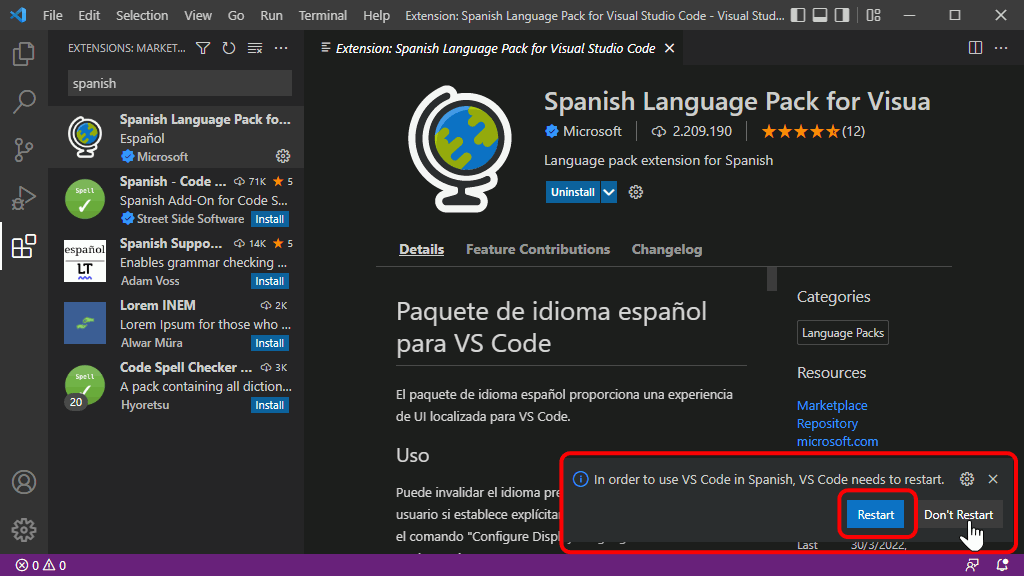Open manage gear for Spanish Language Pack list item

283,156
